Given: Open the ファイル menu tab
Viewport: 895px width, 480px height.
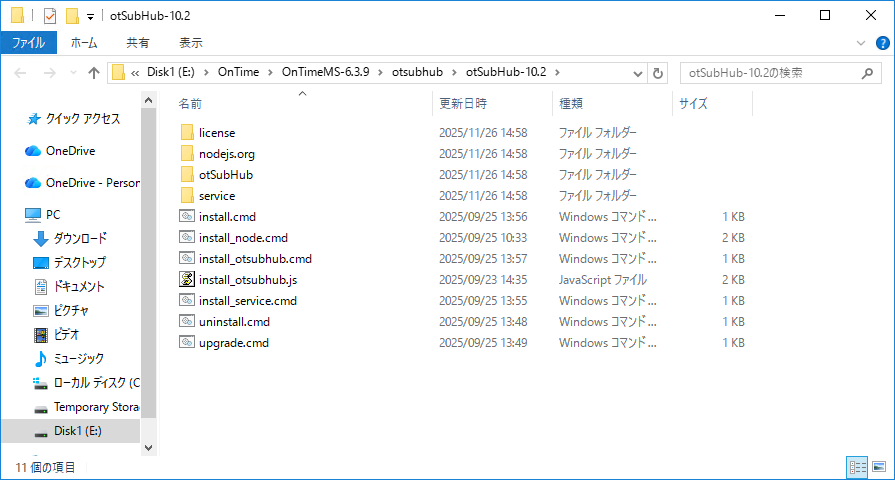Looking at the screenshot, I should click(x=28, y=43).
